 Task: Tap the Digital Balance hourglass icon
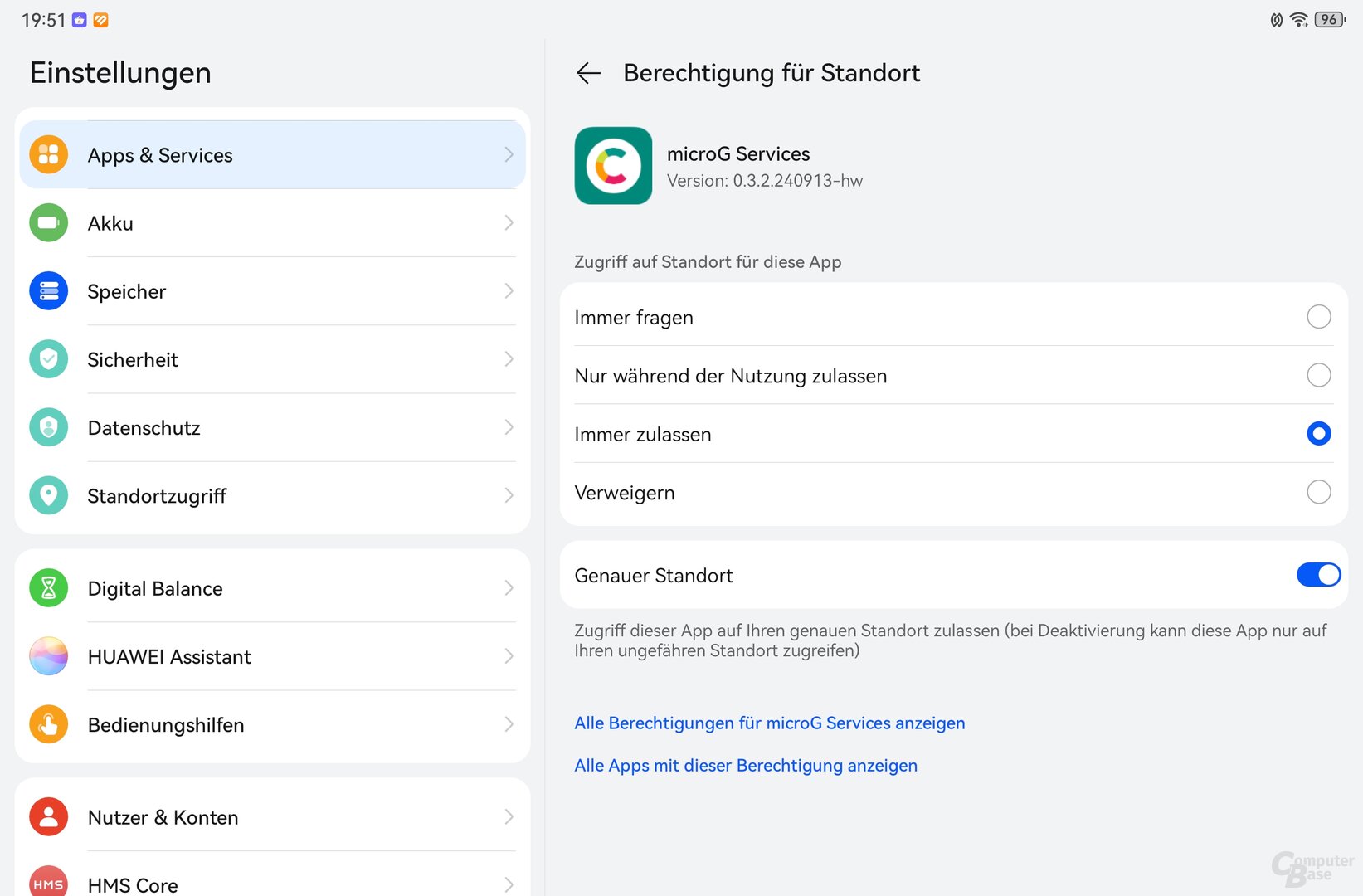49,588
